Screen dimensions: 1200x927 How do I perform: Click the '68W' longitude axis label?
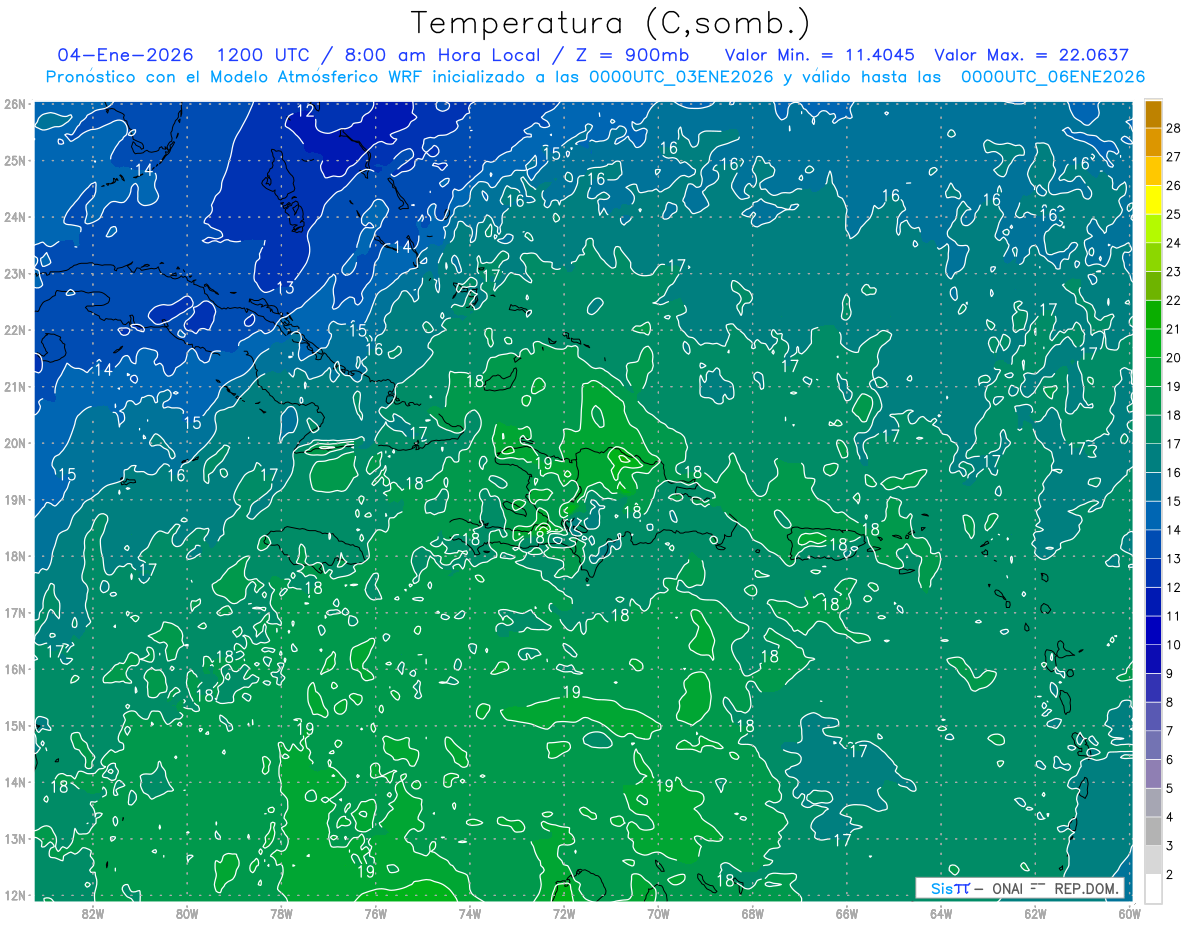click(752, 913)
